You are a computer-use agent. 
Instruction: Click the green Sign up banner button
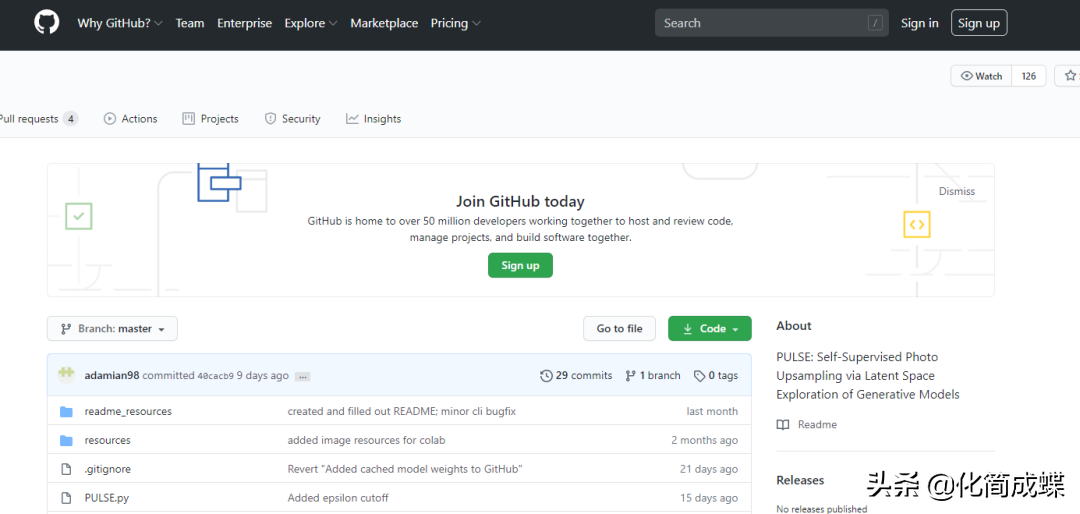click(520, 265)
